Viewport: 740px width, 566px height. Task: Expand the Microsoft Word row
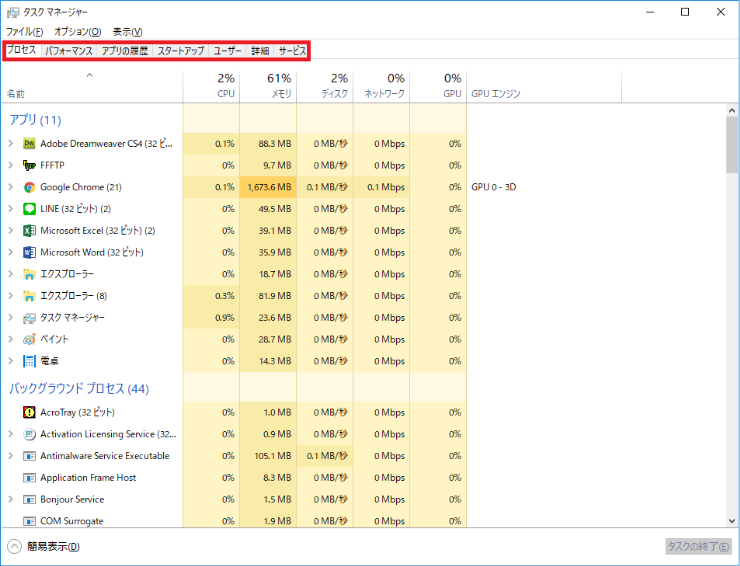10,252
